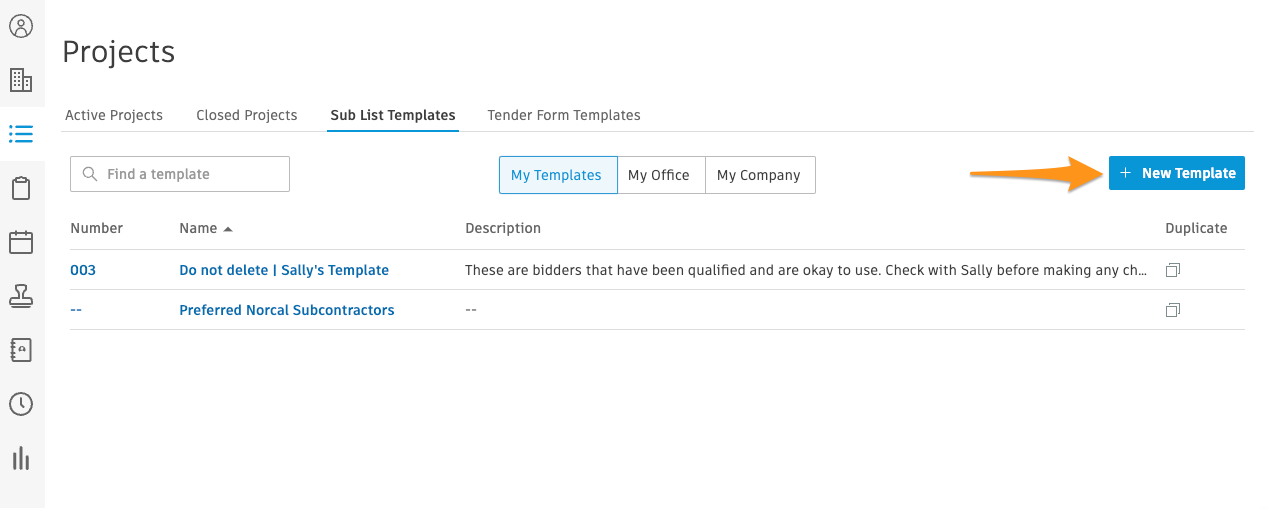This screenshot has height=508, width=1268.
Task: Click the New Template button
Action: point(1177,173)
